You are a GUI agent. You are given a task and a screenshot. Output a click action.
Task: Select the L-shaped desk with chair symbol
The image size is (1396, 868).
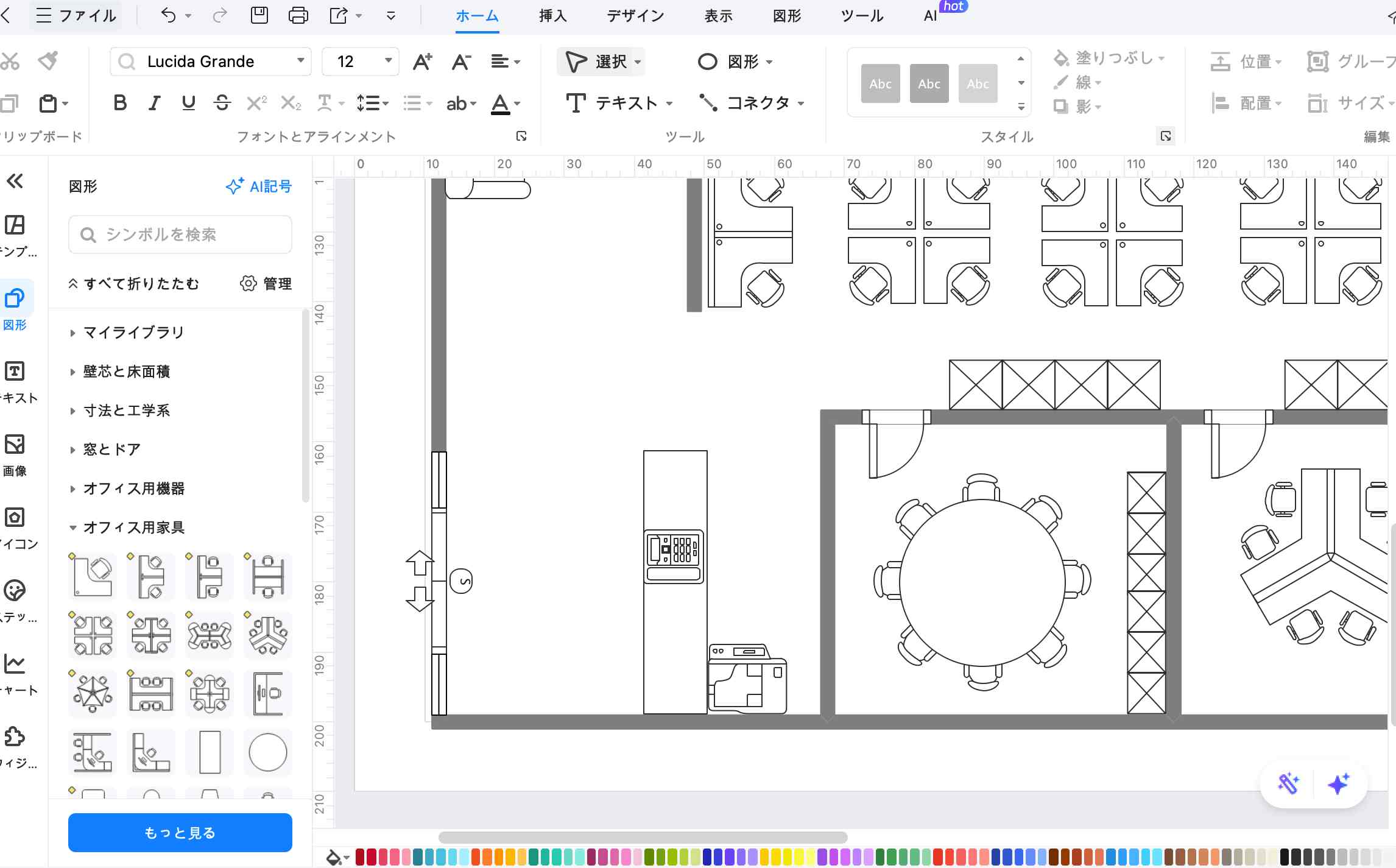[x=93, y=577]
